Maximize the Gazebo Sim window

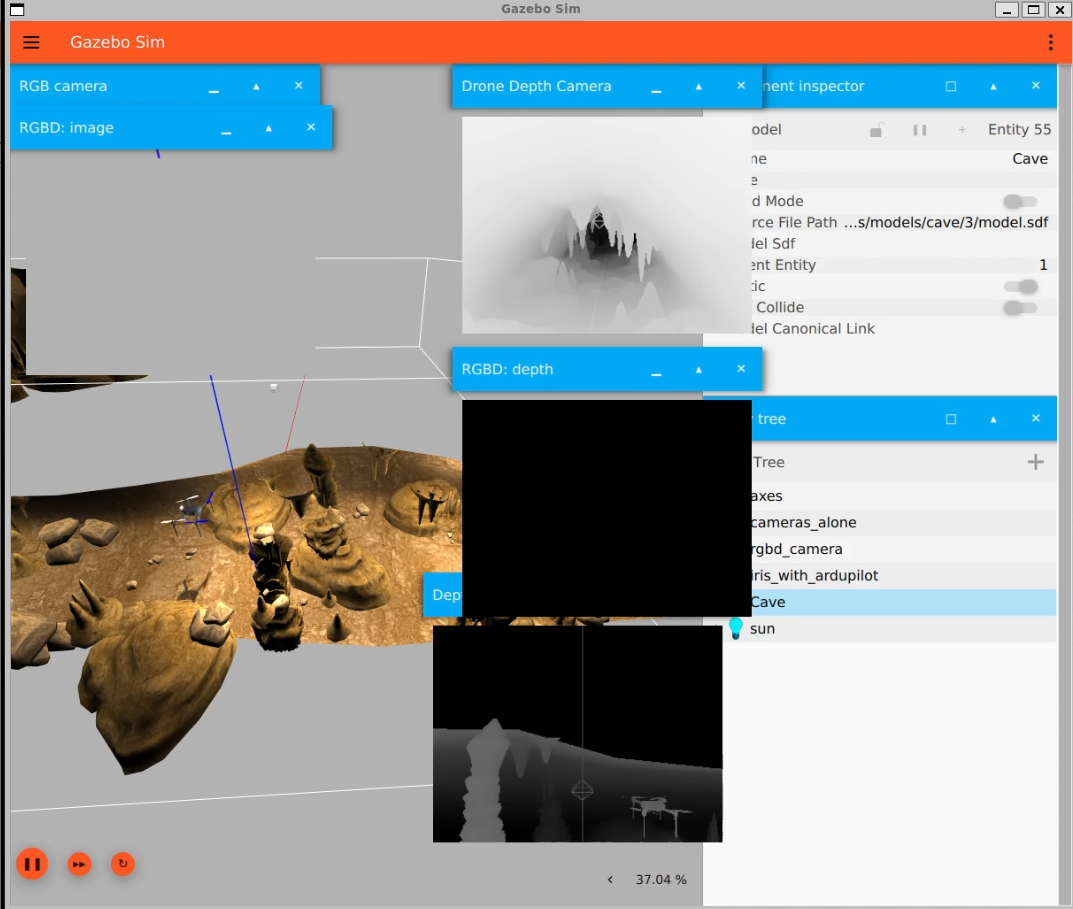coord(1033,10)
